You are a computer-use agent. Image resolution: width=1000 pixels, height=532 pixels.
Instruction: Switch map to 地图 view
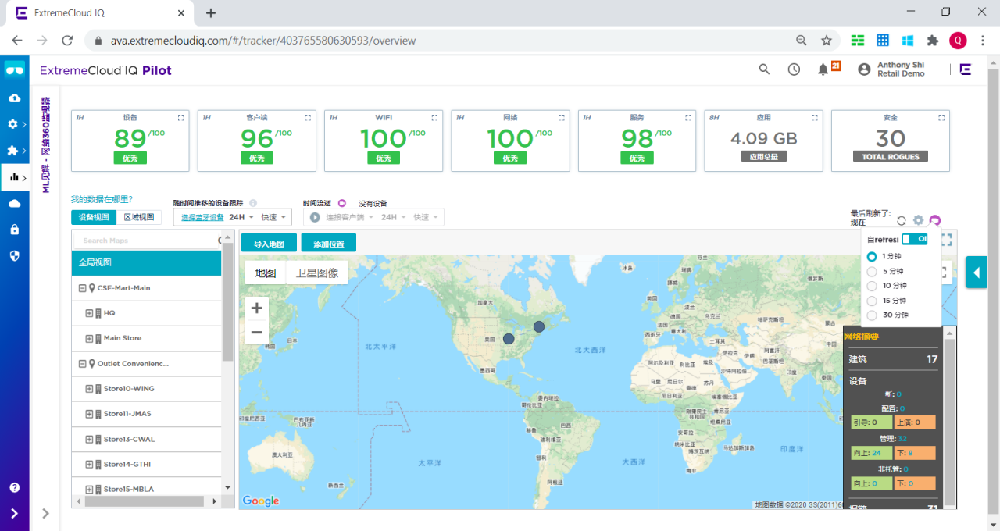click(265, 273)
